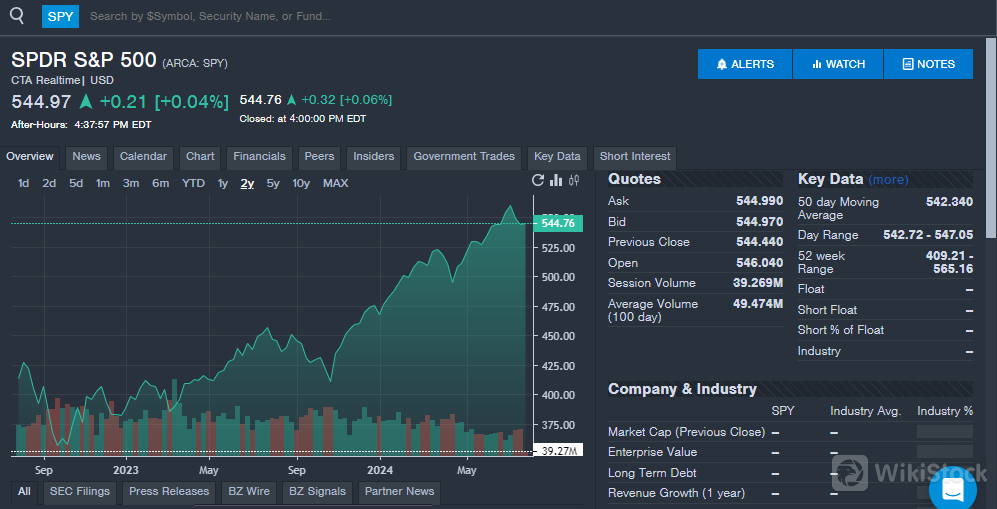997x509 pixels.
Task: Click the Key Data (more) link
Action: tap(888, 180)
